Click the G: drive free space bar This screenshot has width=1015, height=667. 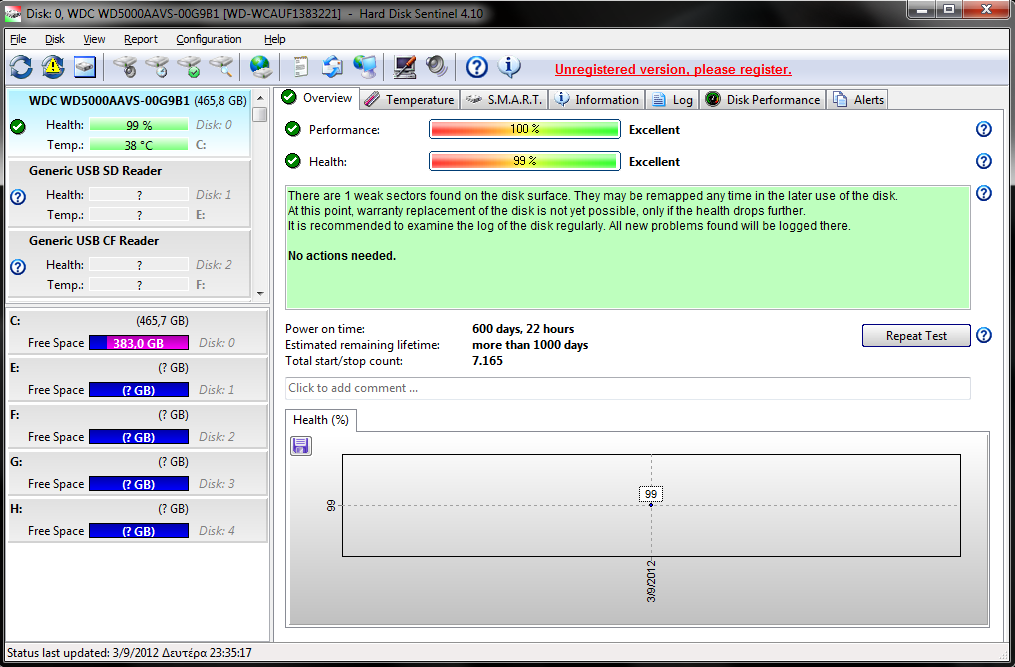[x=139, y=484]
